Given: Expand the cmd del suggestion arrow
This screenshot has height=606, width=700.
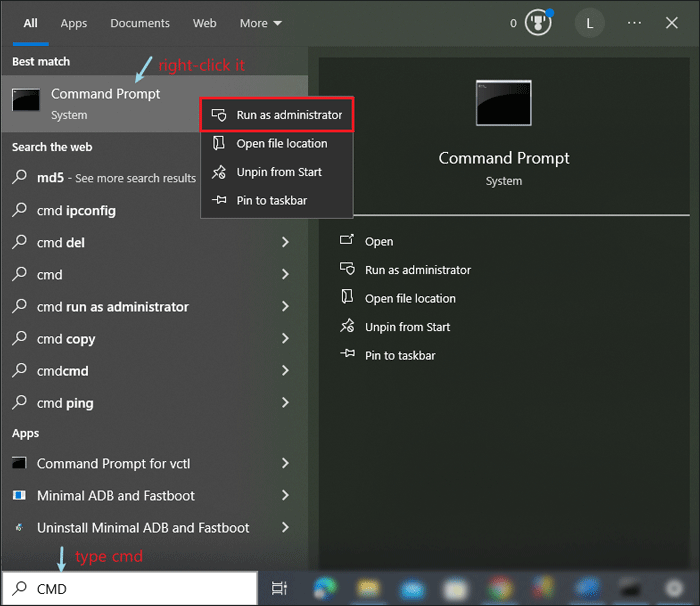Looking at the screenshot, I should click(285, 242).
